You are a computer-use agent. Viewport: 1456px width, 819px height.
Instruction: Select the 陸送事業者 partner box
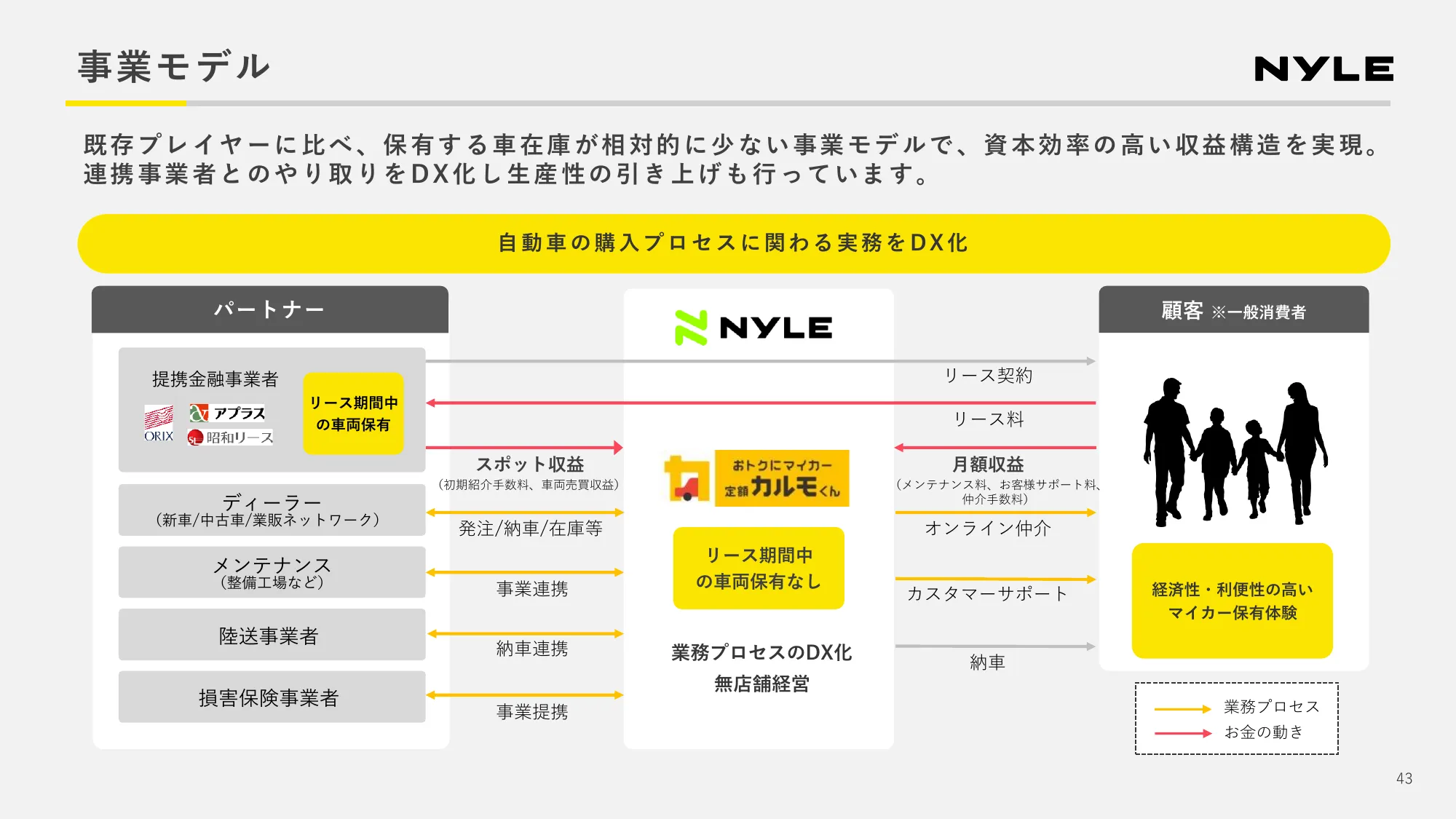click(272, 635)
